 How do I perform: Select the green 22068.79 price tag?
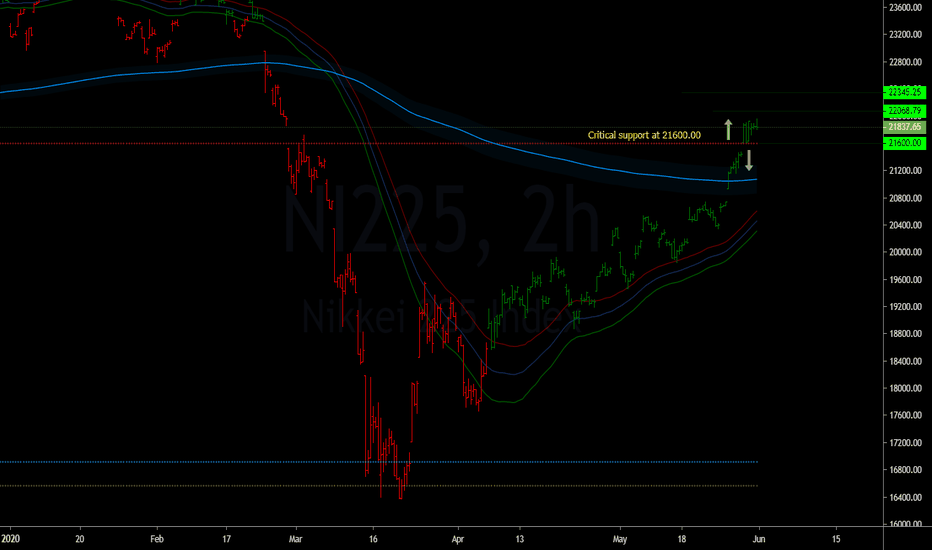(x=904, y=111)
